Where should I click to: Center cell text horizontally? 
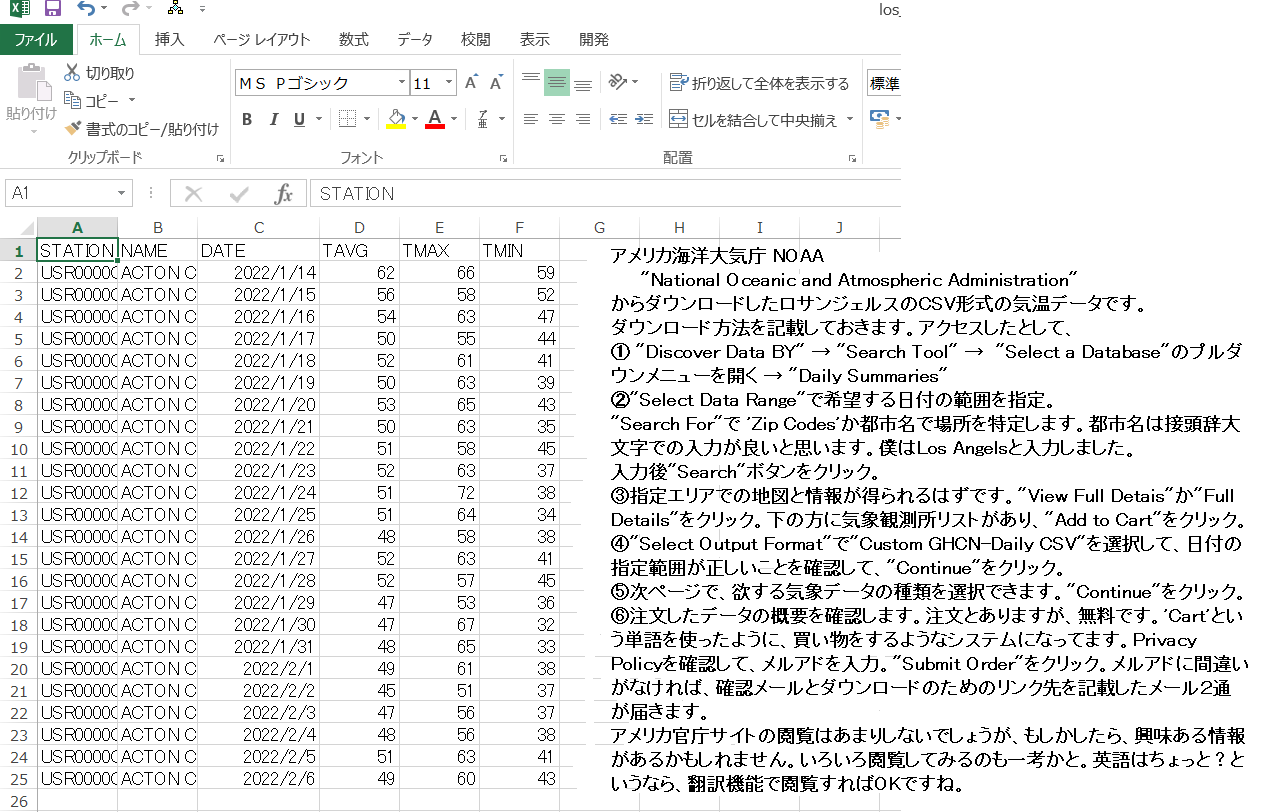coord(557,120)
